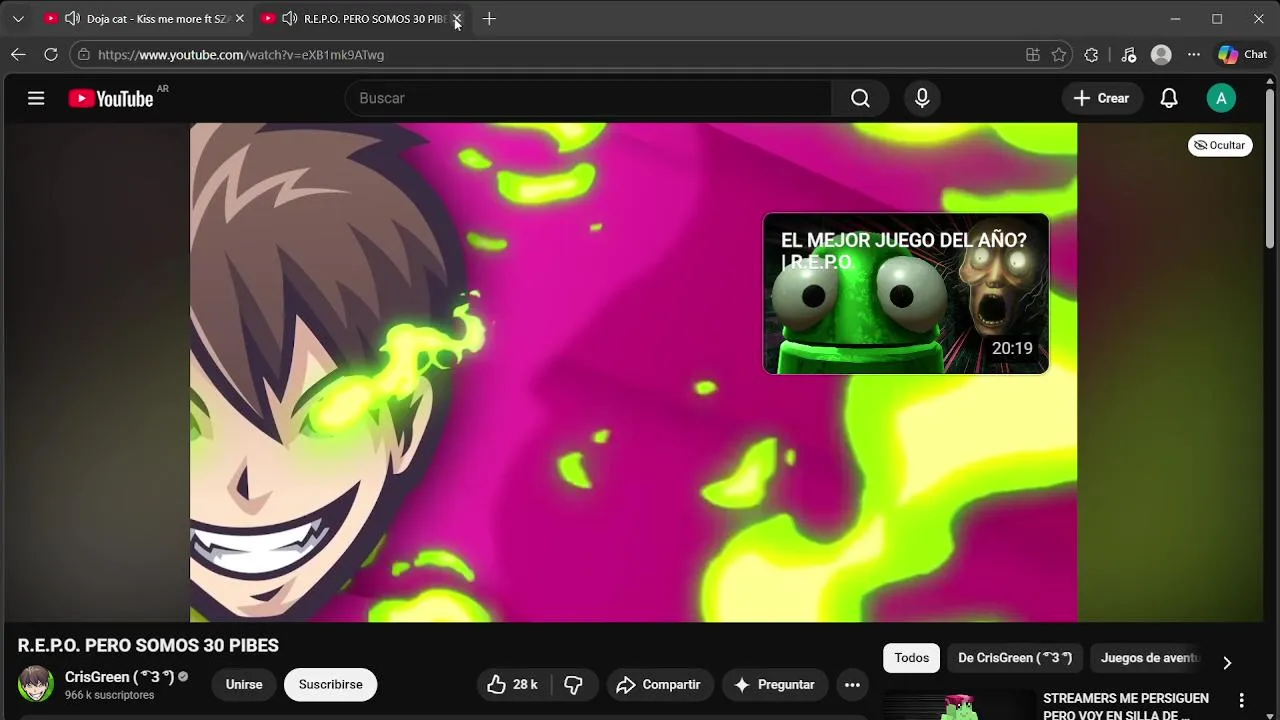The width and height of the screenshot is (1280, 720).
Task: Close the Doja cat browser tab
Action: (x=239, y=19)
